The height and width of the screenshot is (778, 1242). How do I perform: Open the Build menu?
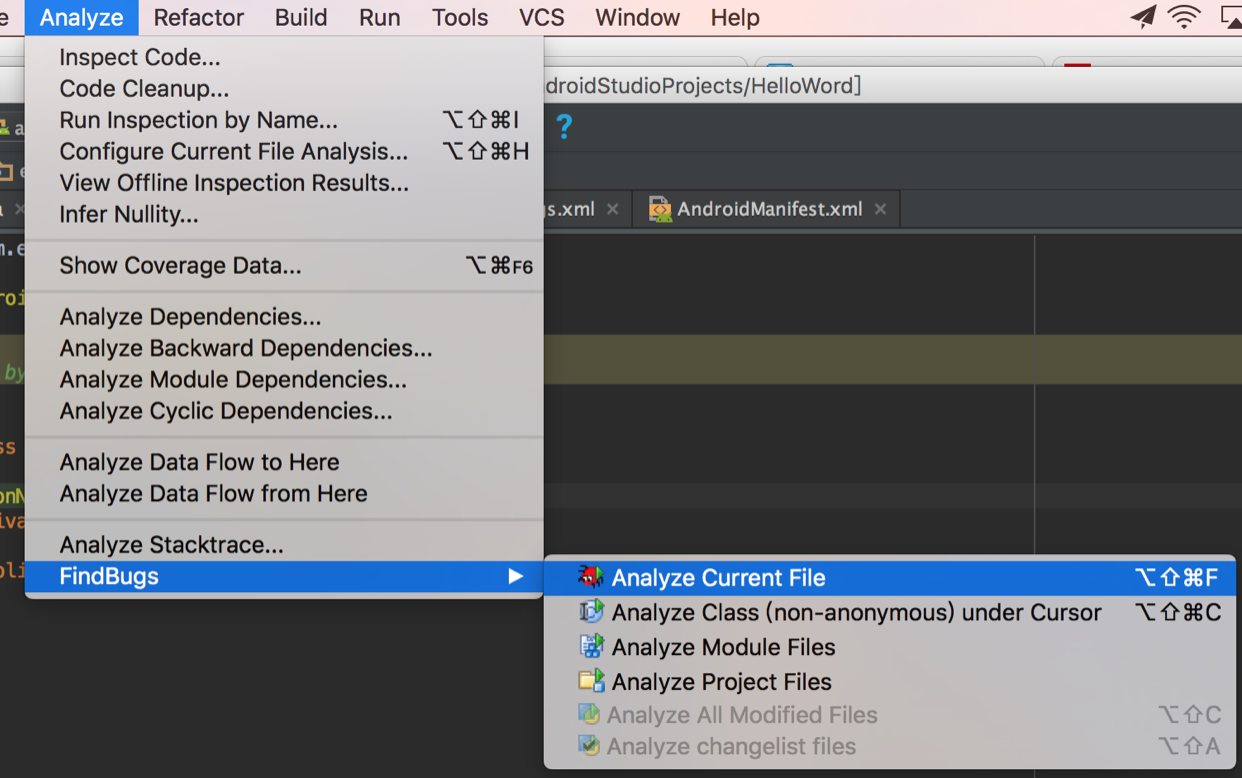301,17
